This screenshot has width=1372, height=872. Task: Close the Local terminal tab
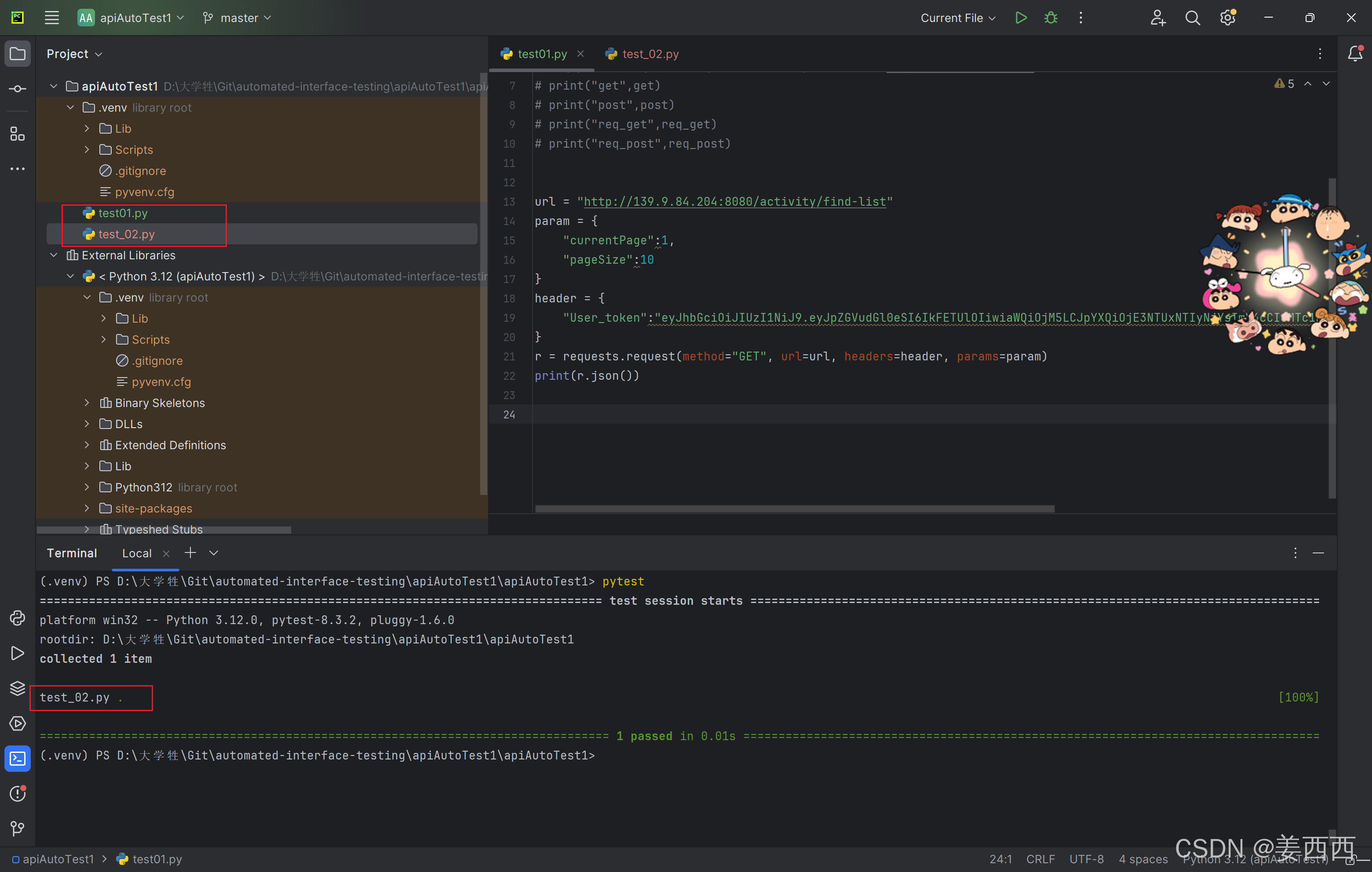pos(166,554)
